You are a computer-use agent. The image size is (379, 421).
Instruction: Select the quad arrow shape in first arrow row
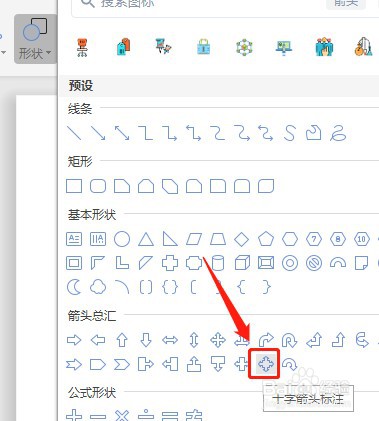coord(218,340)
